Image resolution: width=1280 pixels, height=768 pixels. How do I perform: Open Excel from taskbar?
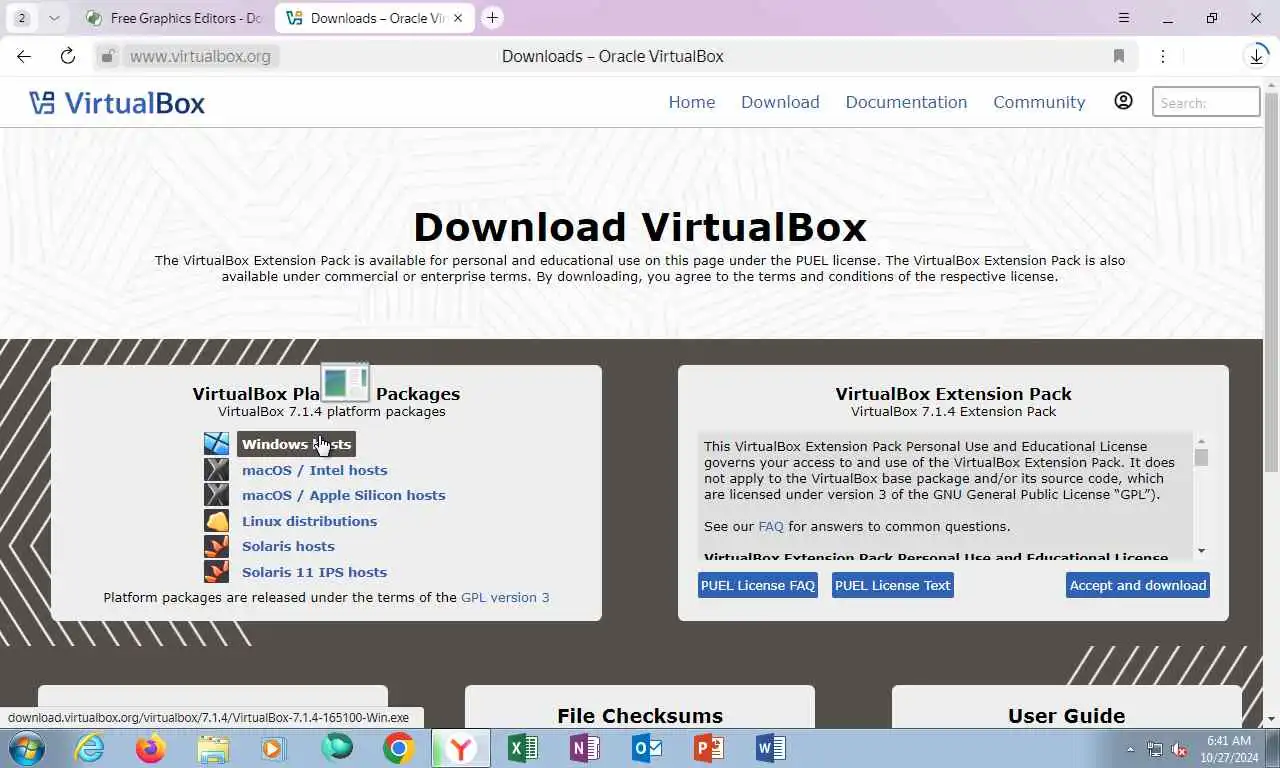(x=523, y=748)
